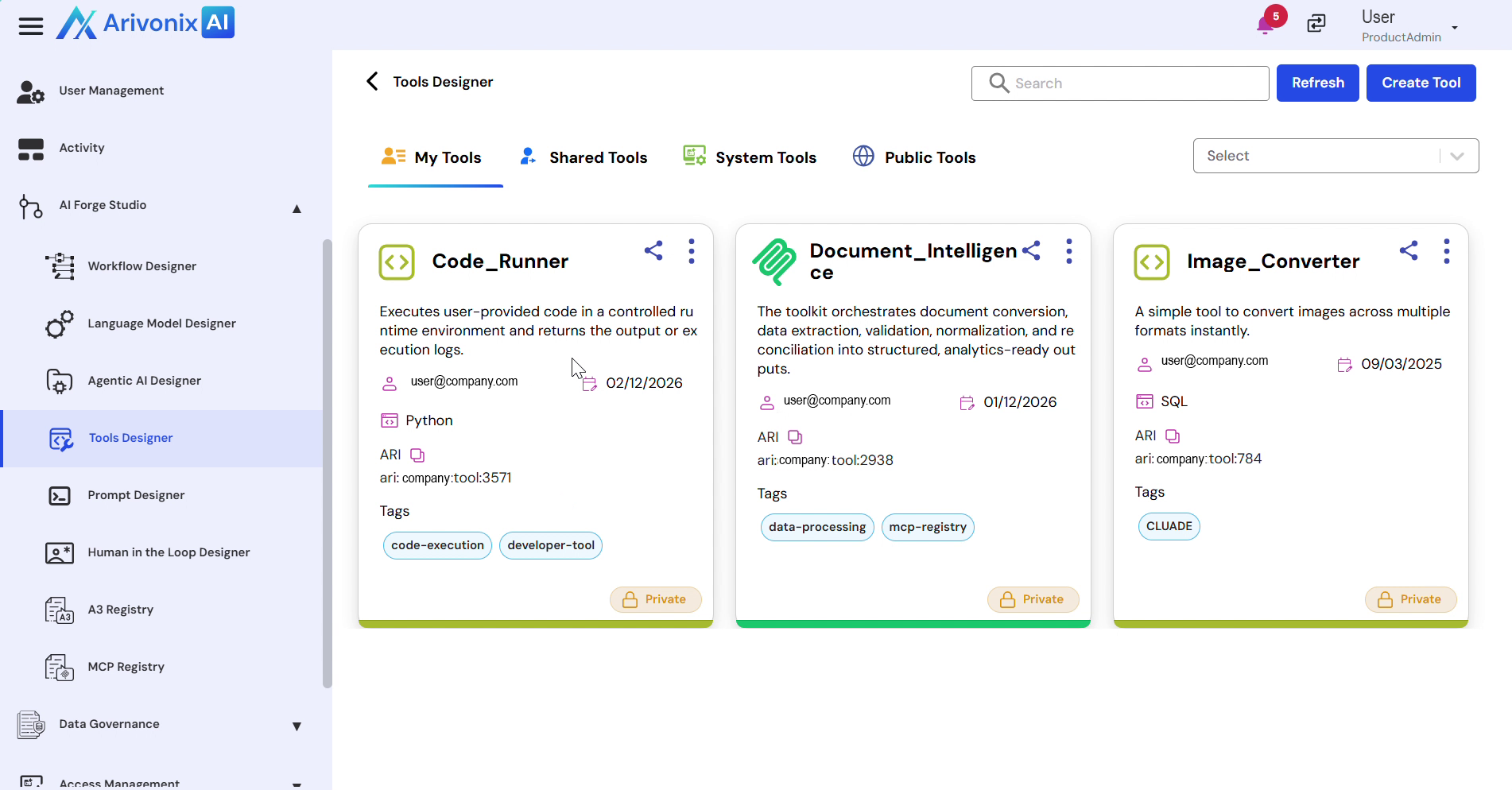Click the notification bell icon

(1266, 25)
